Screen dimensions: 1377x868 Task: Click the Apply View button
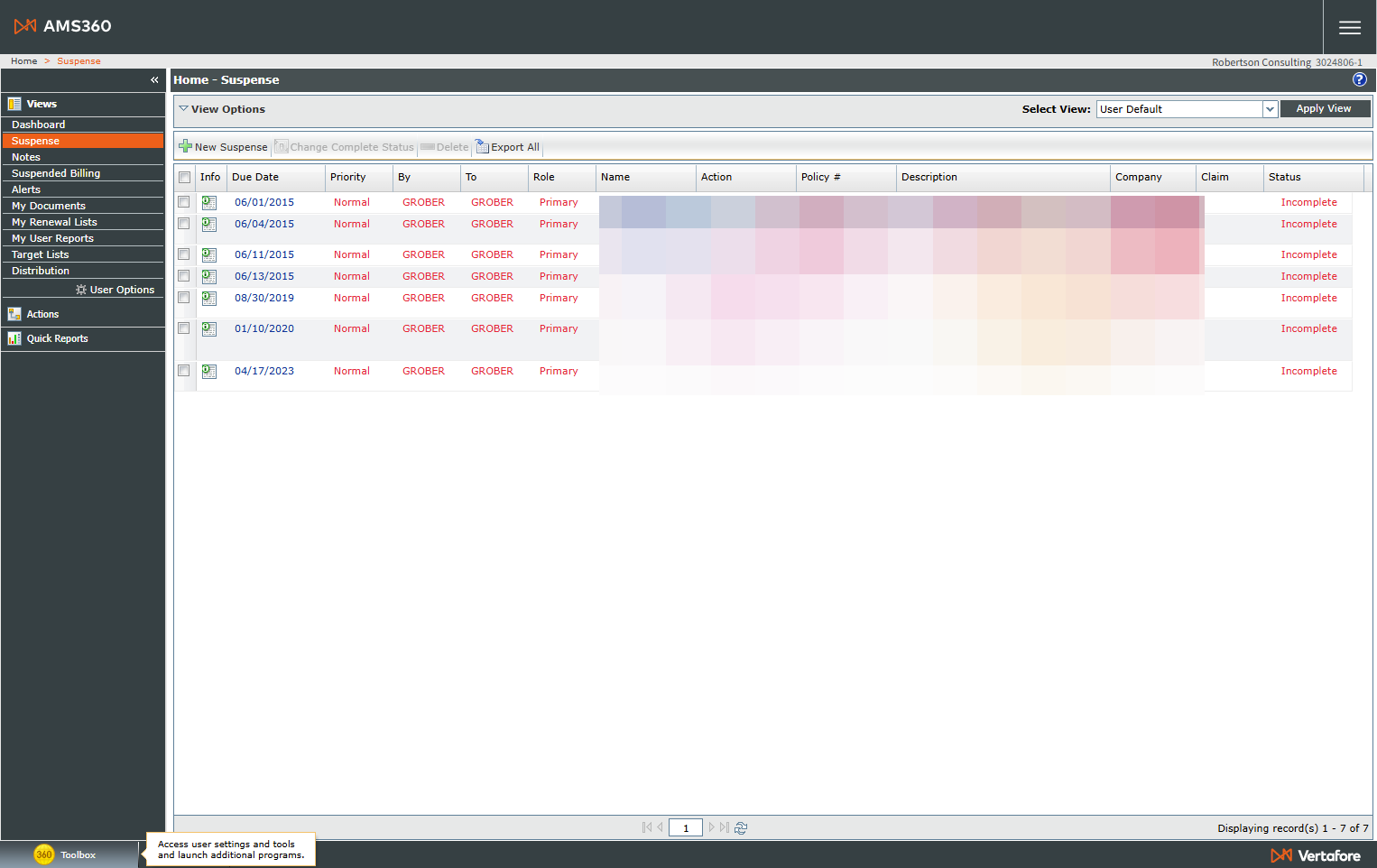coord(1325,109)
